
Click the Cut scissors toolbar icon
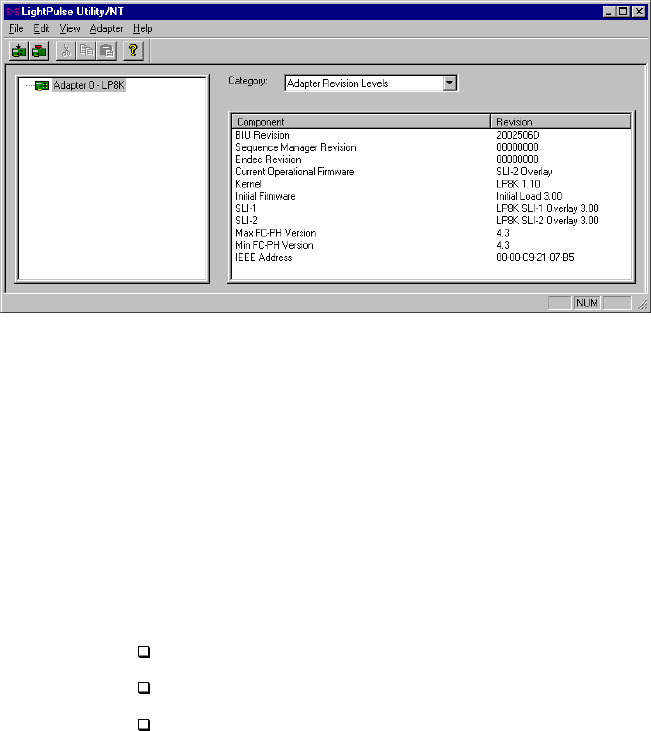66,50
